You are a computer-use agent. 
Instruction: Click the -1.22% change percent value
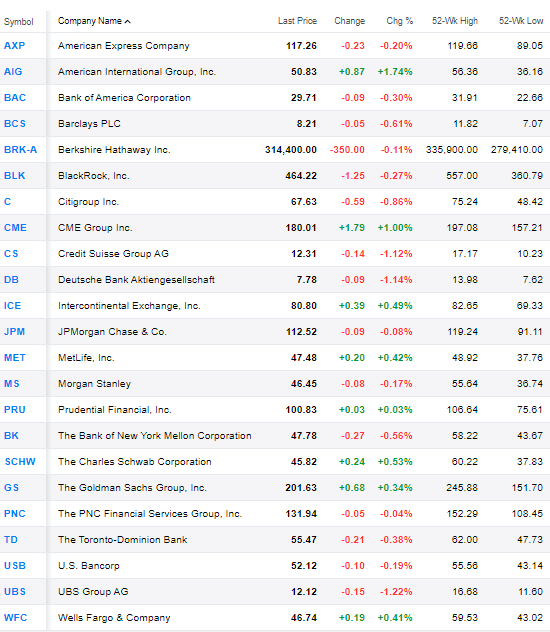pos(396,592)
